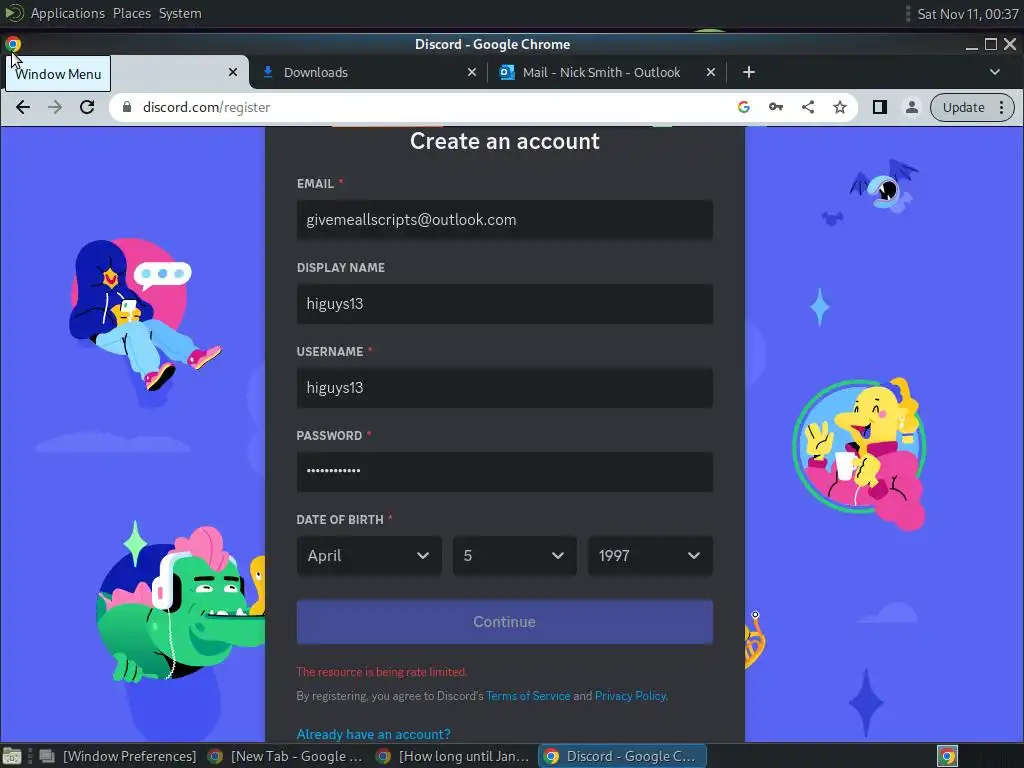Click the rate limited error message

coord(382,672)
